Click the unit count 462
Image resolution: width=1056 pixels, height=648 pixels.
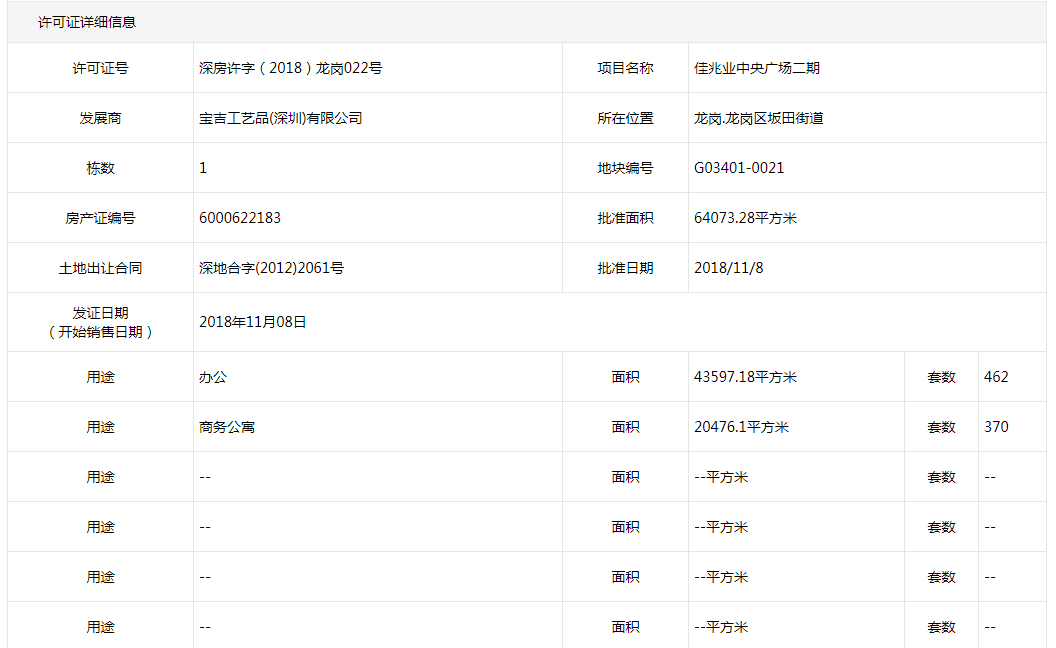(x=996, y=377)
